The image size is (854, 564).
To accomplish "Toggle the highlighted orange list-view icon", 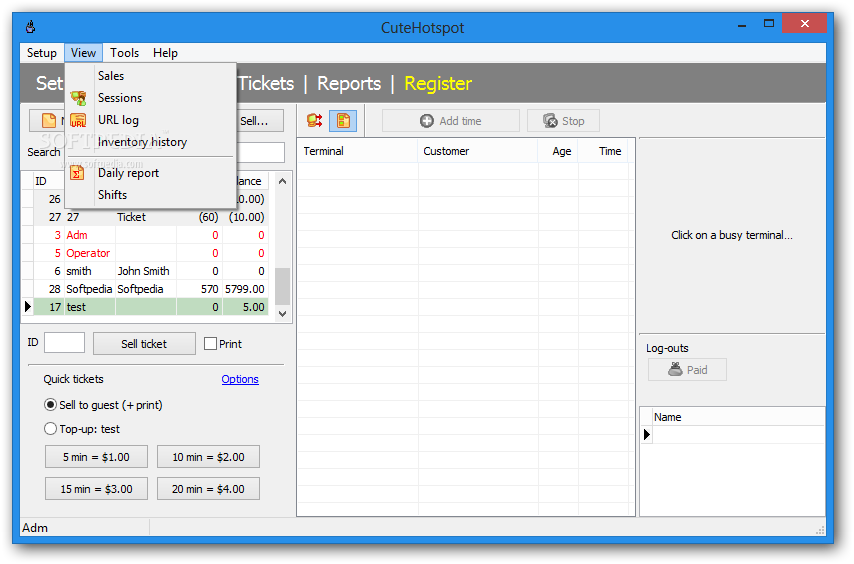I will (343, 120).
